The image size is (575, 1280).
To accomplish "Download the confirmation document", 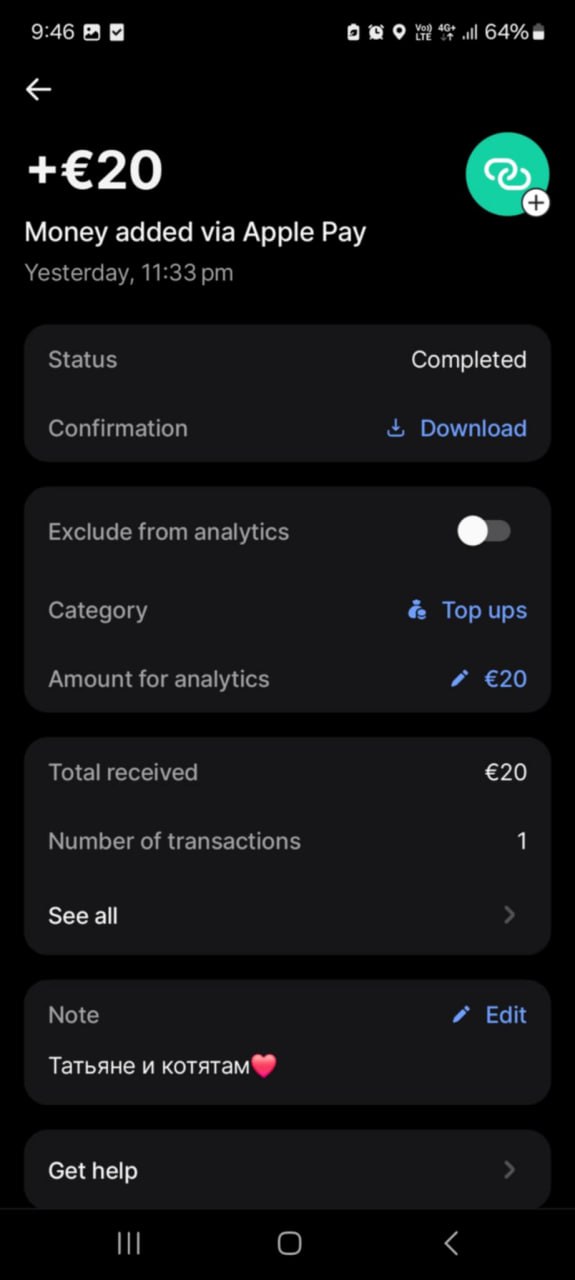I will click(x=457, y=428).
